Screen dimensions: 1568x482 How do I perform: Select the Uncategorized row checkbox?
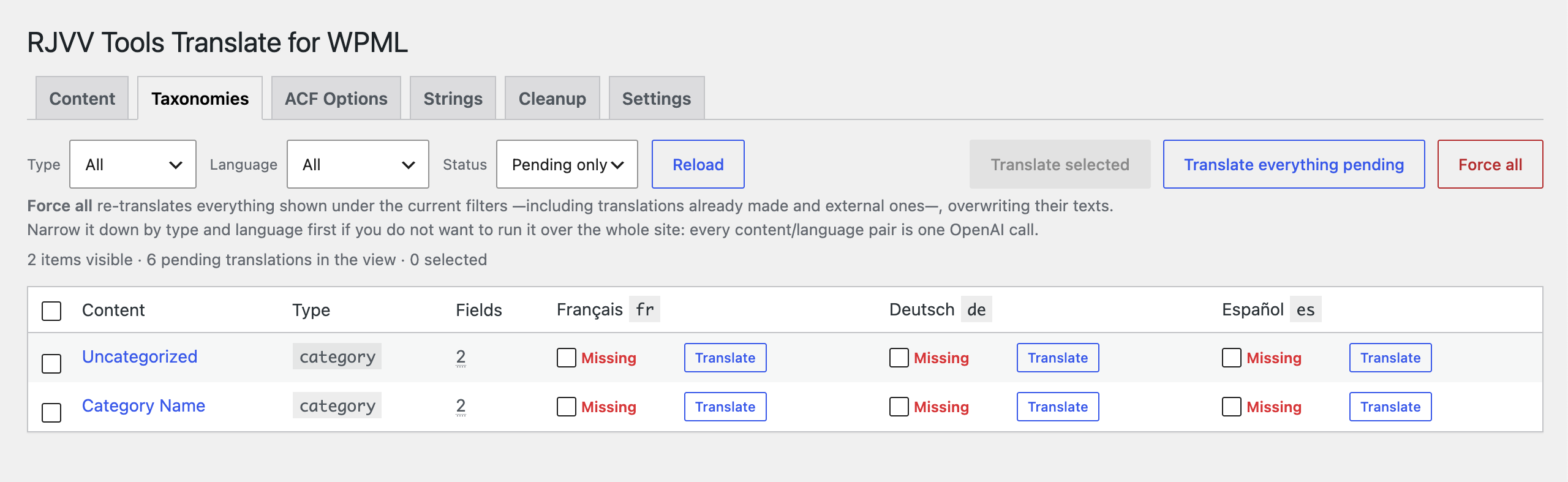click(x=51, y=363)
